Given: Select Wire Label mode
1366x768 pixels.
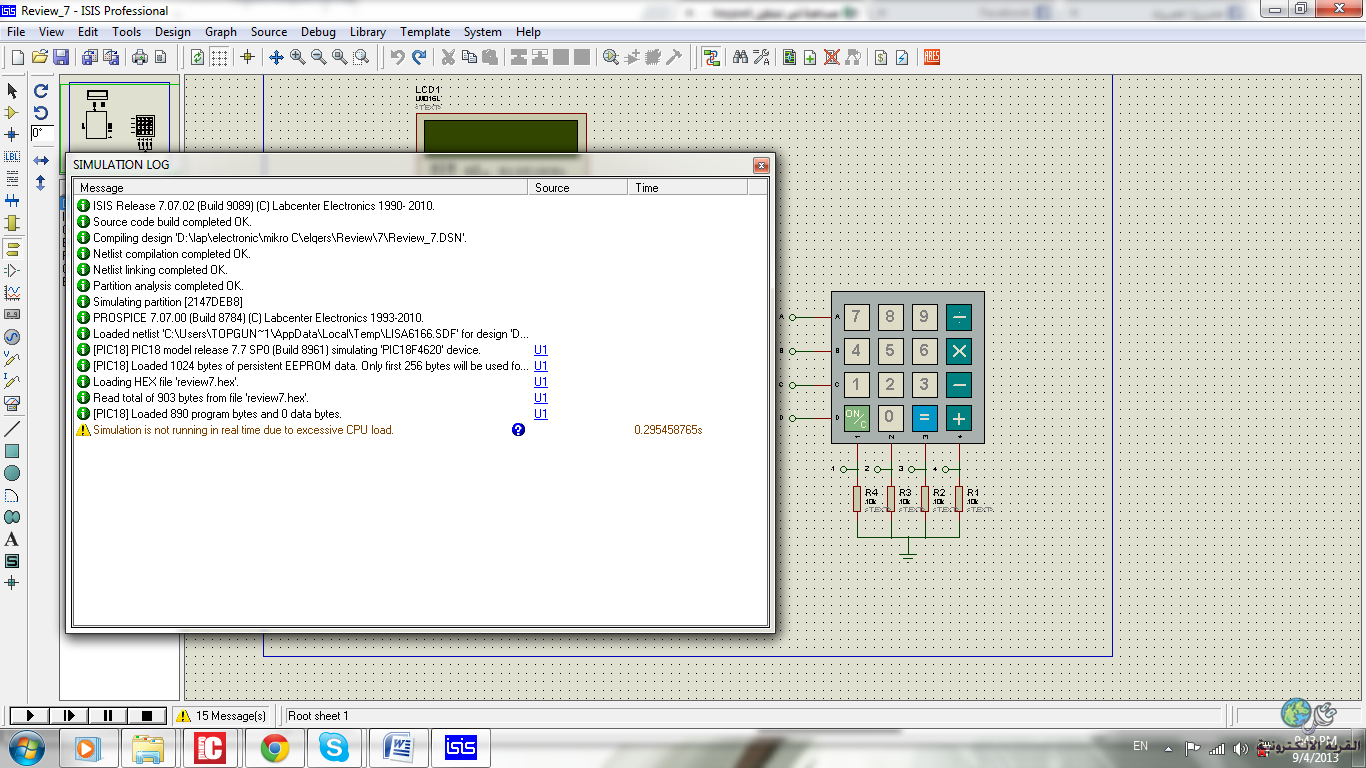Looking at the screenshot, I should pos(12,156).
